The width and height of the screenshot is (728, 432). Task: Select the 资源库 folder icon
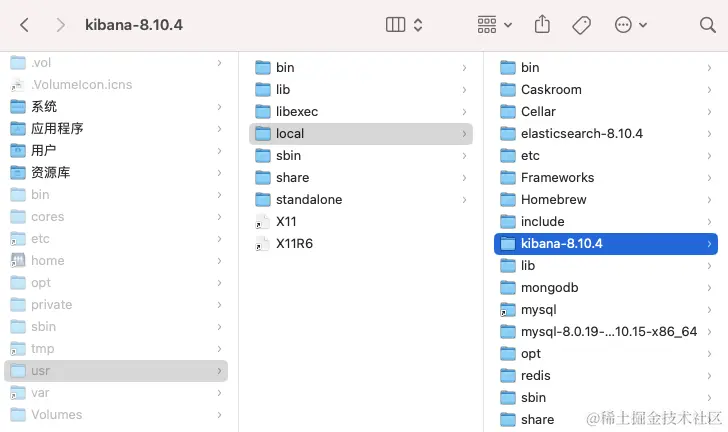pyautogui.click(x=18, y=173)
